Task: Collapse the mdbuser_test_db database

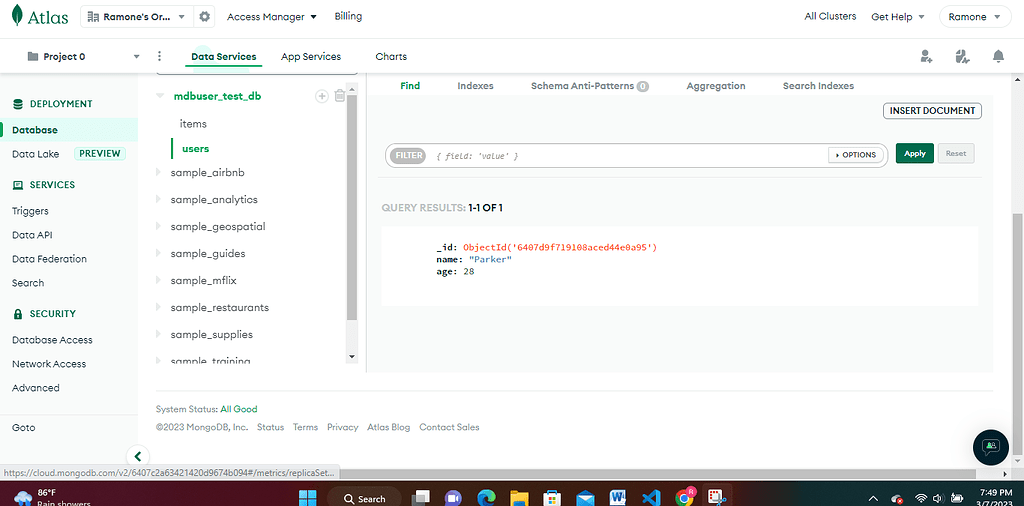Action: tap(159, 97)
